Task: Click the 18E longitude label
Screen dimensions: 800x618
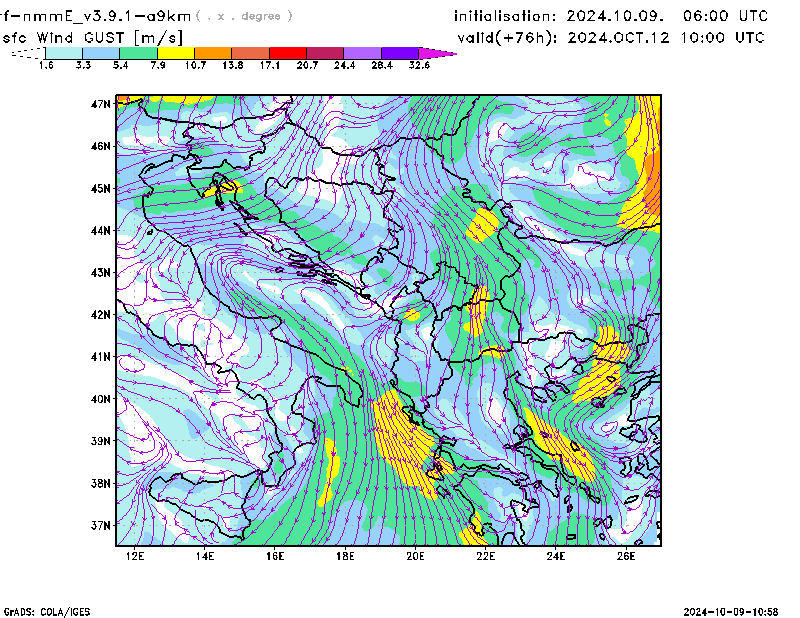Action: point(345,556)
